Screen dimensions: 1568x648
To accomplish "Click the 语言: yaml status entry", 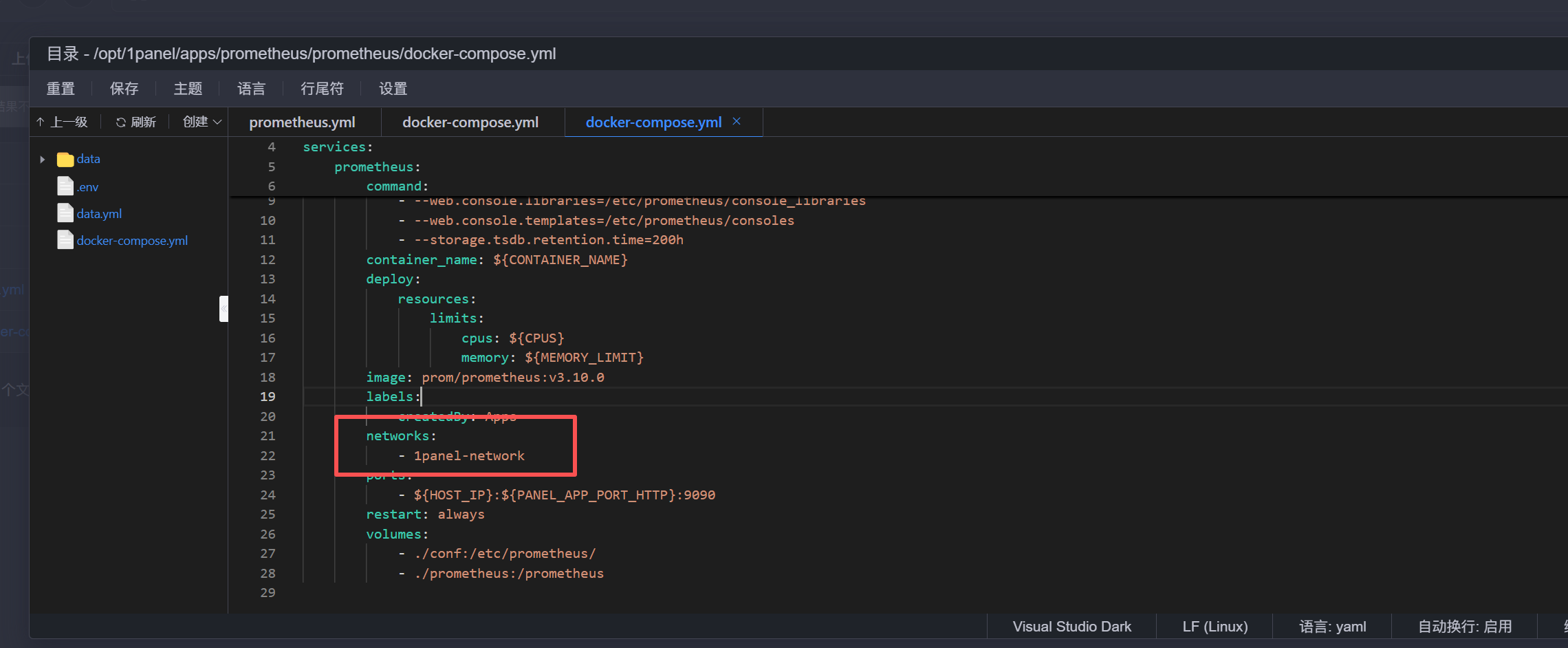I will point(1332,627).
